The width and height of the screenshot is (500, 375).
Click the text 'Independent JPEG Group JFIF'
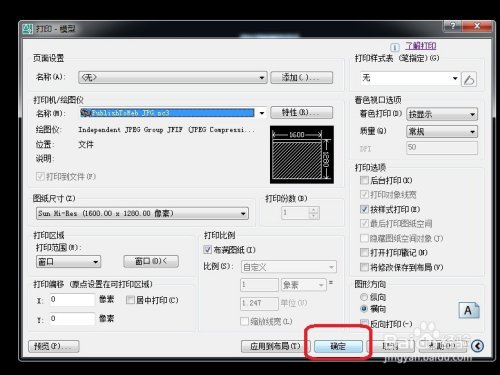[x=130, y=130]
